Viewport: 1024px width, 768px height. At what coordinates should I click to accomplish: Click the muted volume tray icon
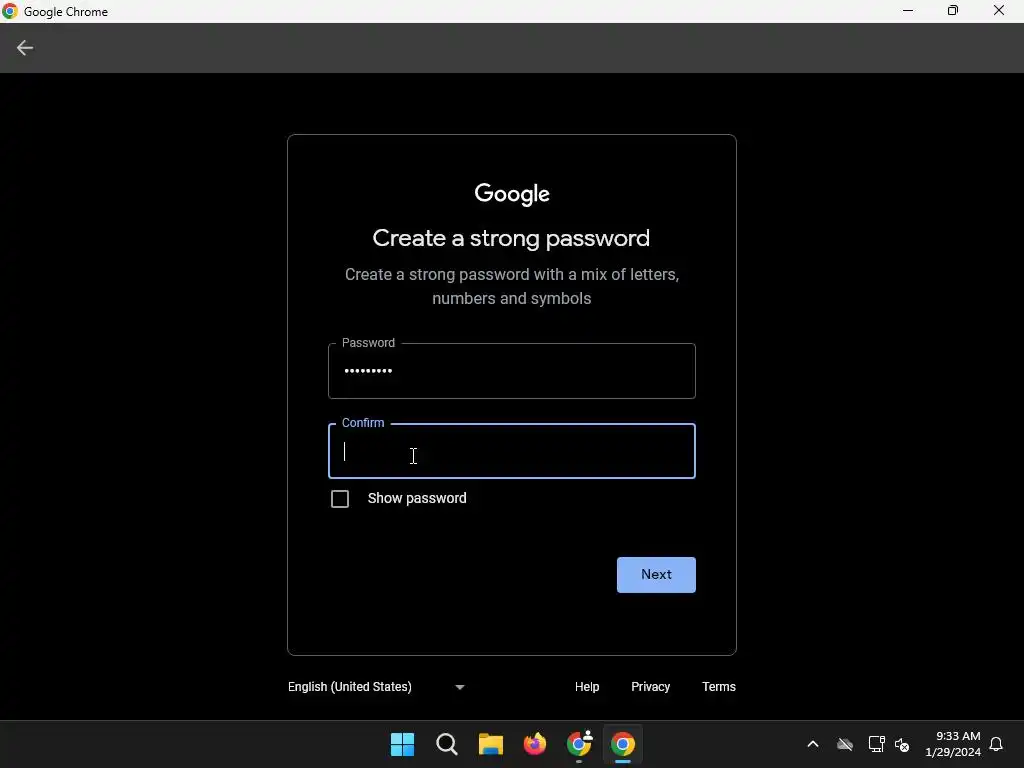tap(902, 744)
